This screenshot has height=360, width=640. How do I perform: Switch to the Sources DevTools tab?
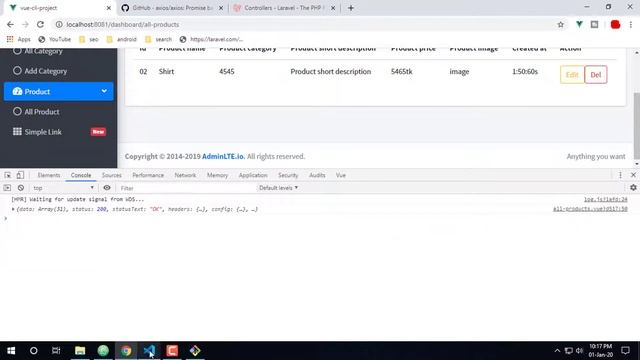(111, 175)
